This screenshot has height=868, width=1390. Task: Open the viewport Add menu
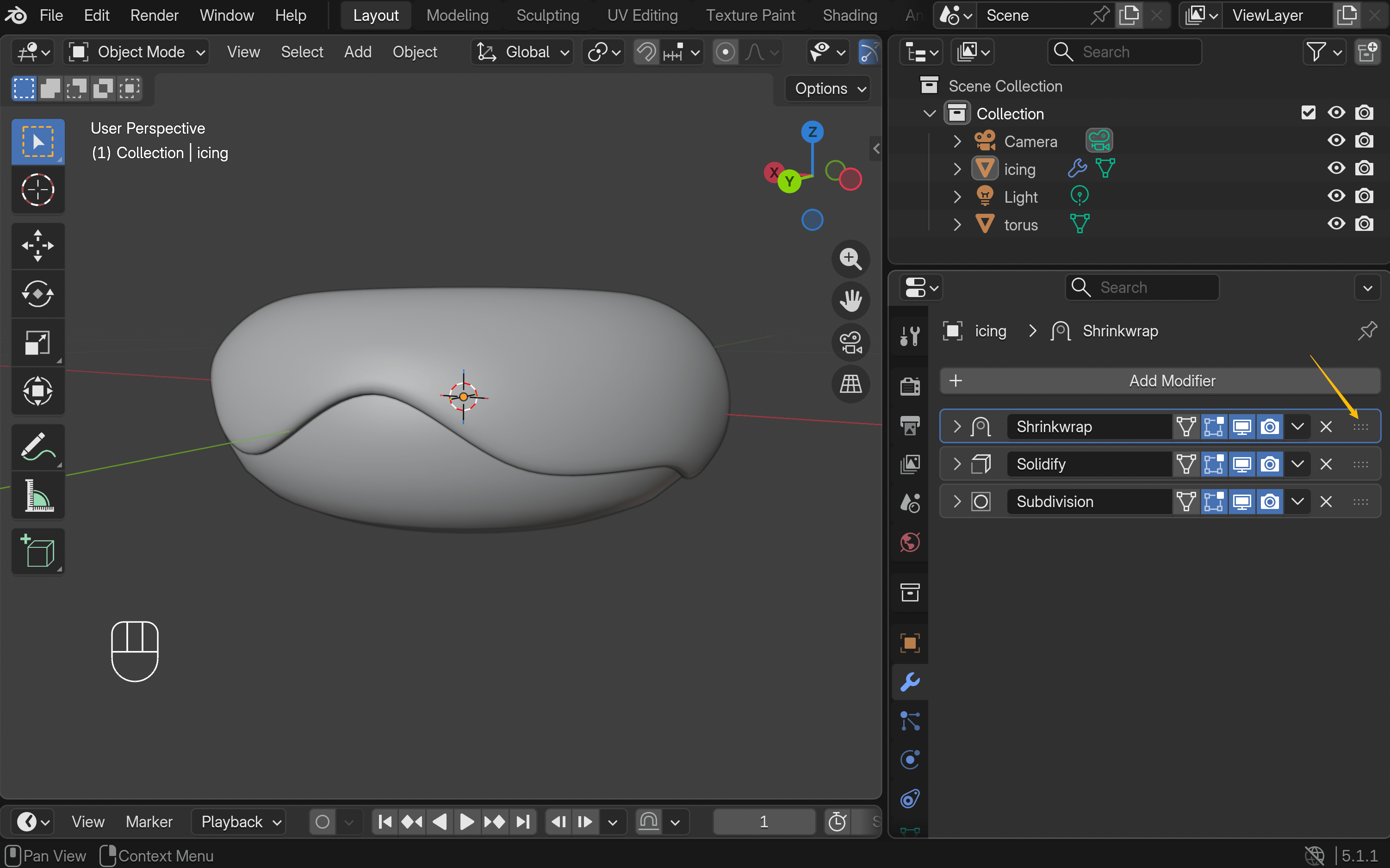pyautogui.click(x=358, y=52)
